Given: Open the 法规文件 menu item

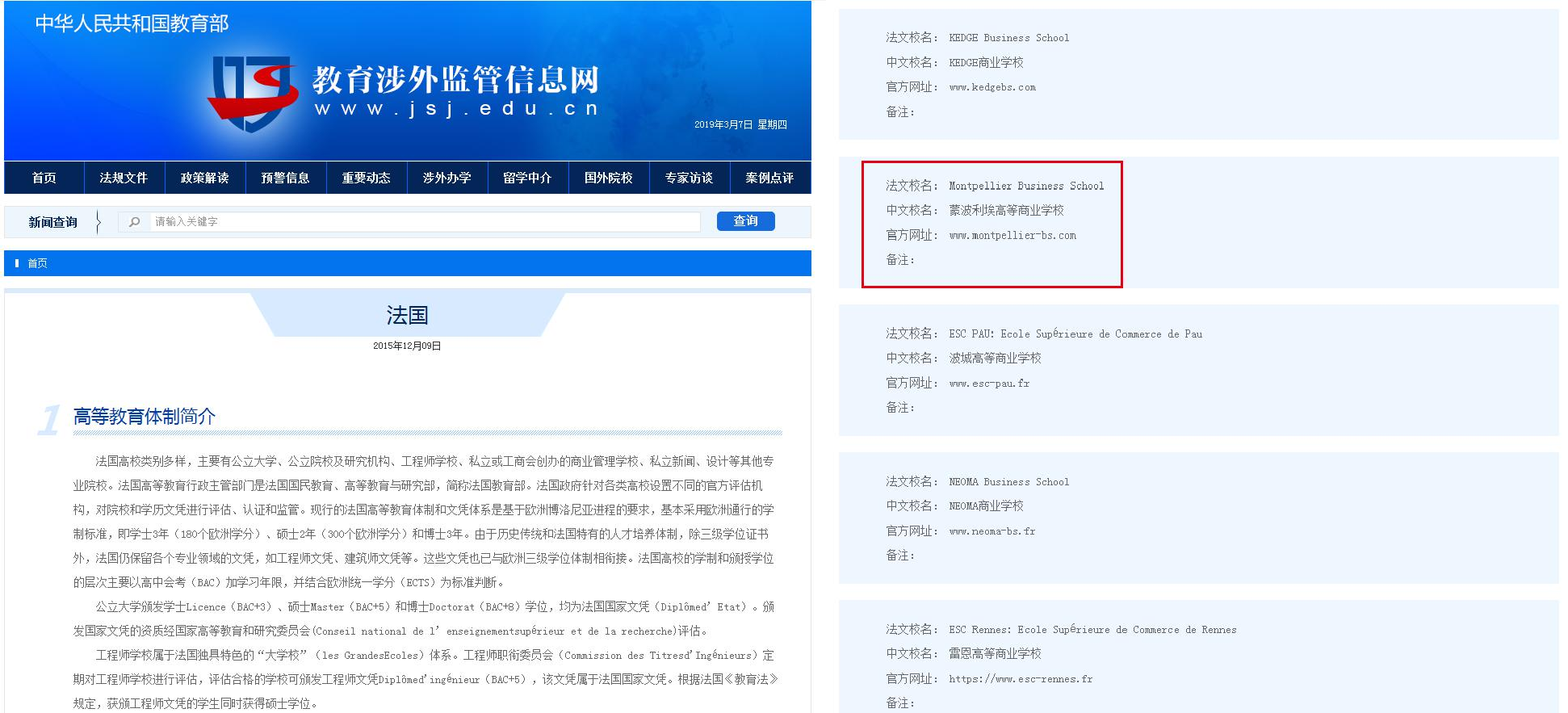Looking at the screenshot, I should point(124,178).
